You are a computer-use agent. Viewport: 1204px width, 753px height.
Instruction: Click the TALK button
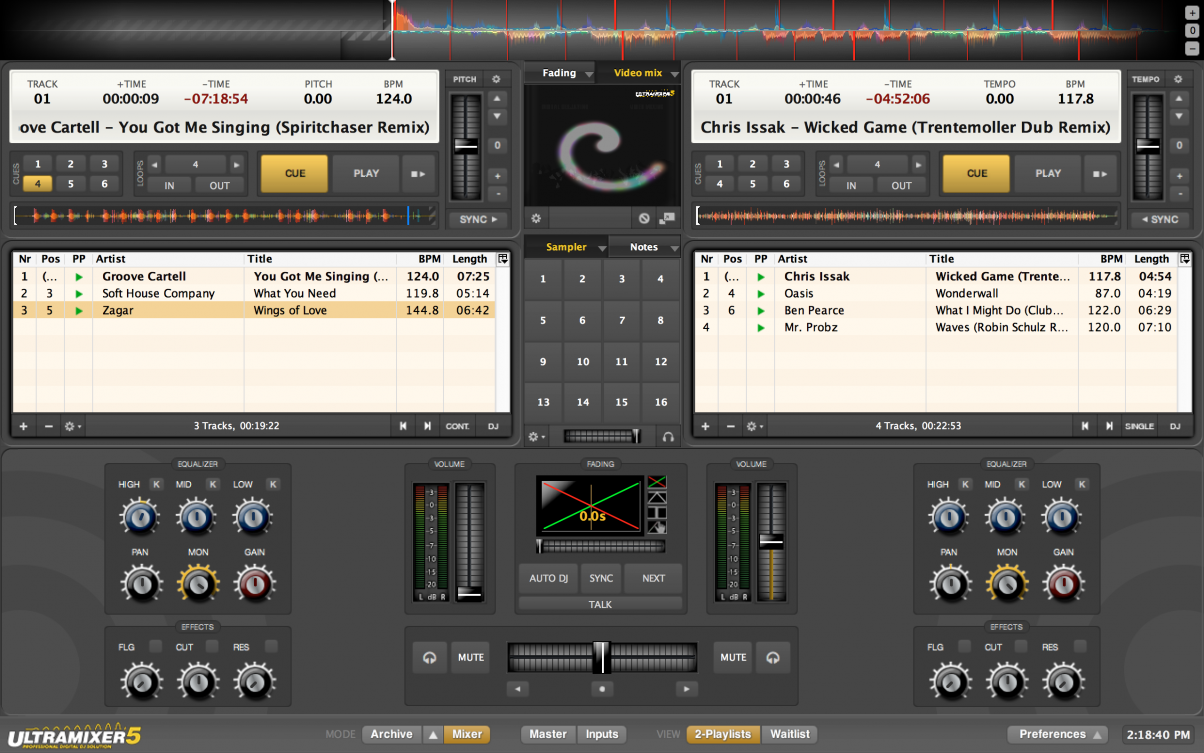click(x=600, y=604)
